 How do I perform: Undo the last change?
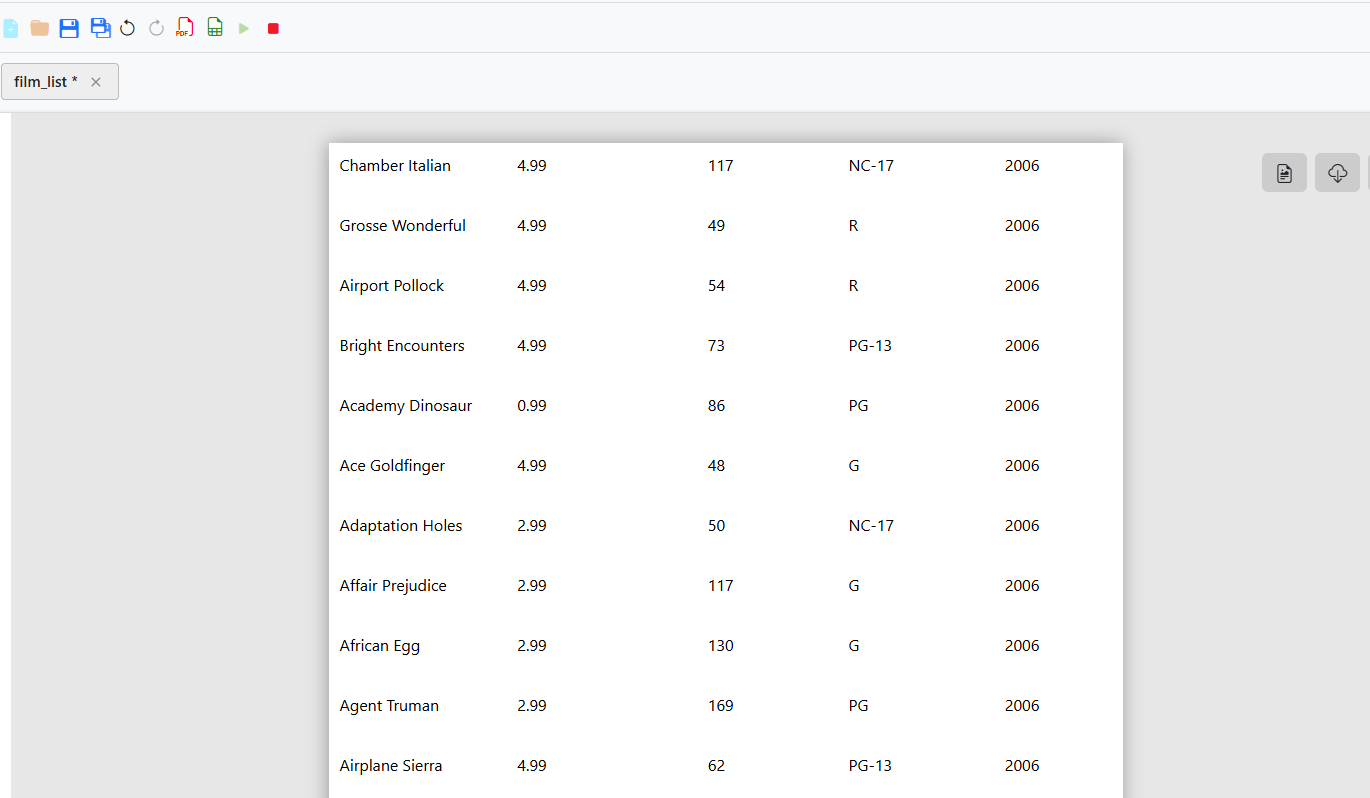127,28
